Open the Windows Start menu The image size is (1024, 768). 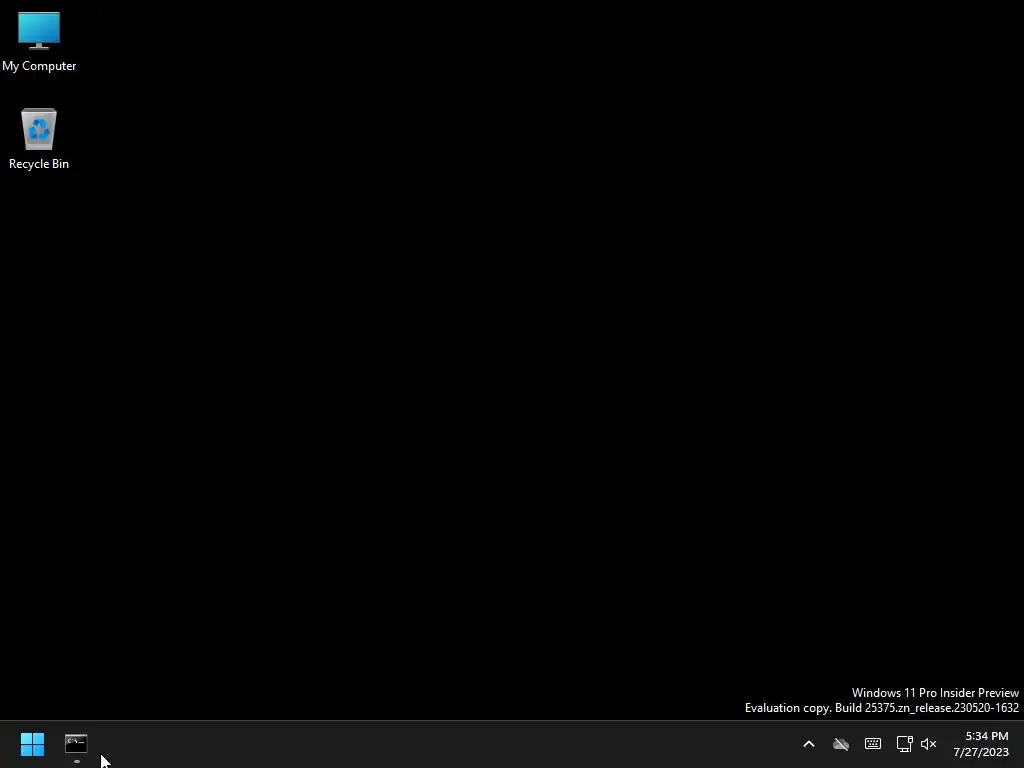point(32,744)
